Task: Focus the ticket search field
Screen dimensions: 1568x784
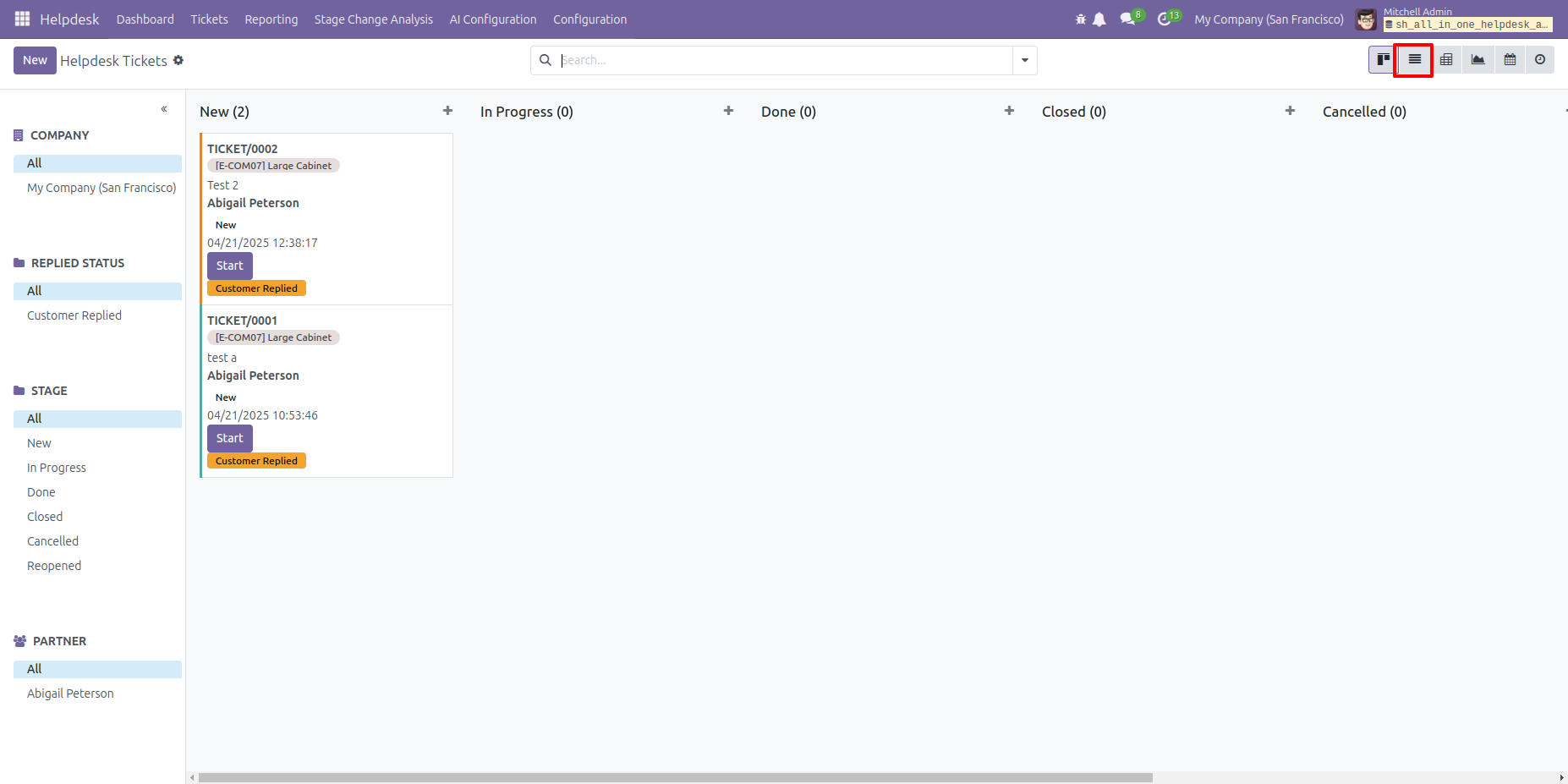Action: pyautogui.click(x=785, y=60)
